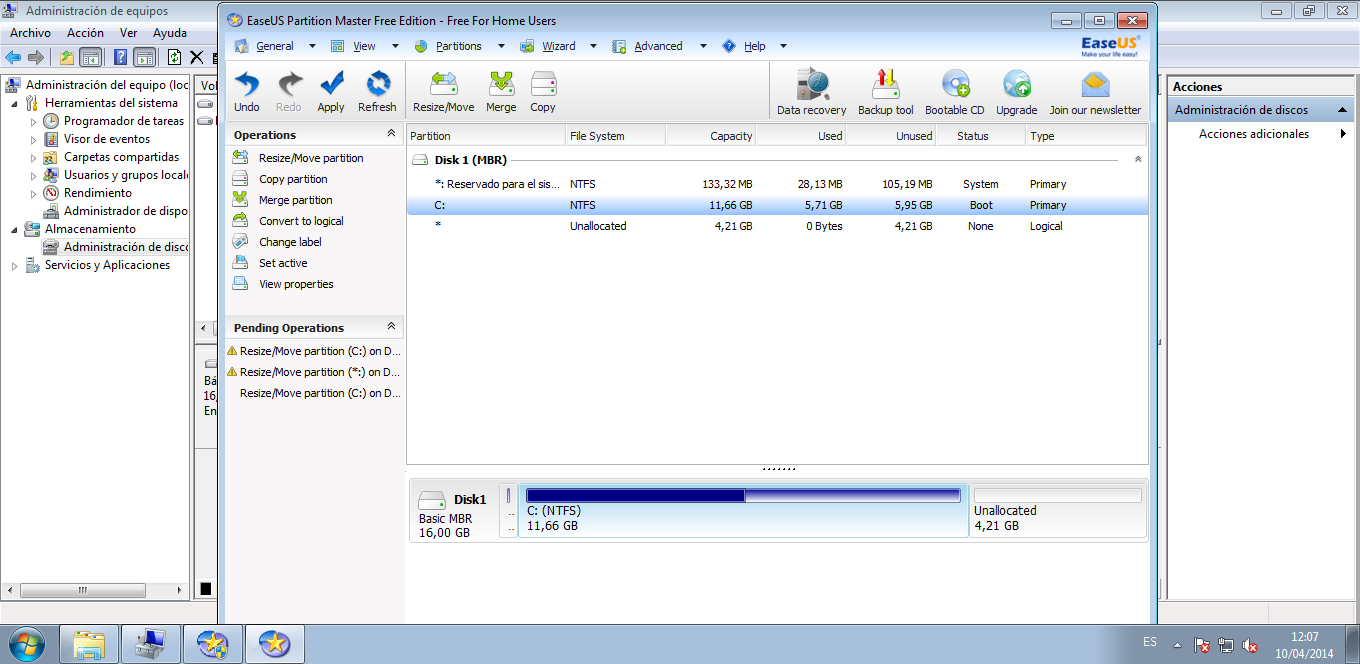Open Archivo menu in Administración de equipos

tap(30, 33)
